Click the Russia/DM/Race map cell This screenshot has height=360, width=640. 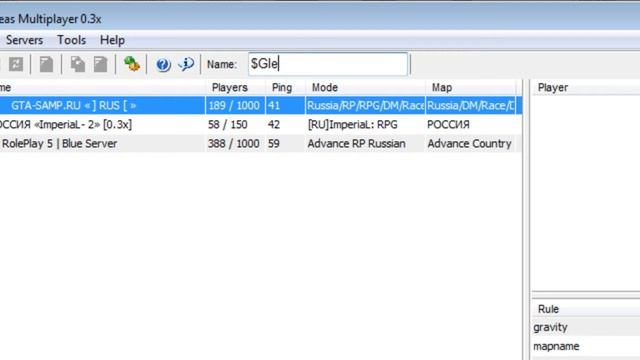[471, 106]
